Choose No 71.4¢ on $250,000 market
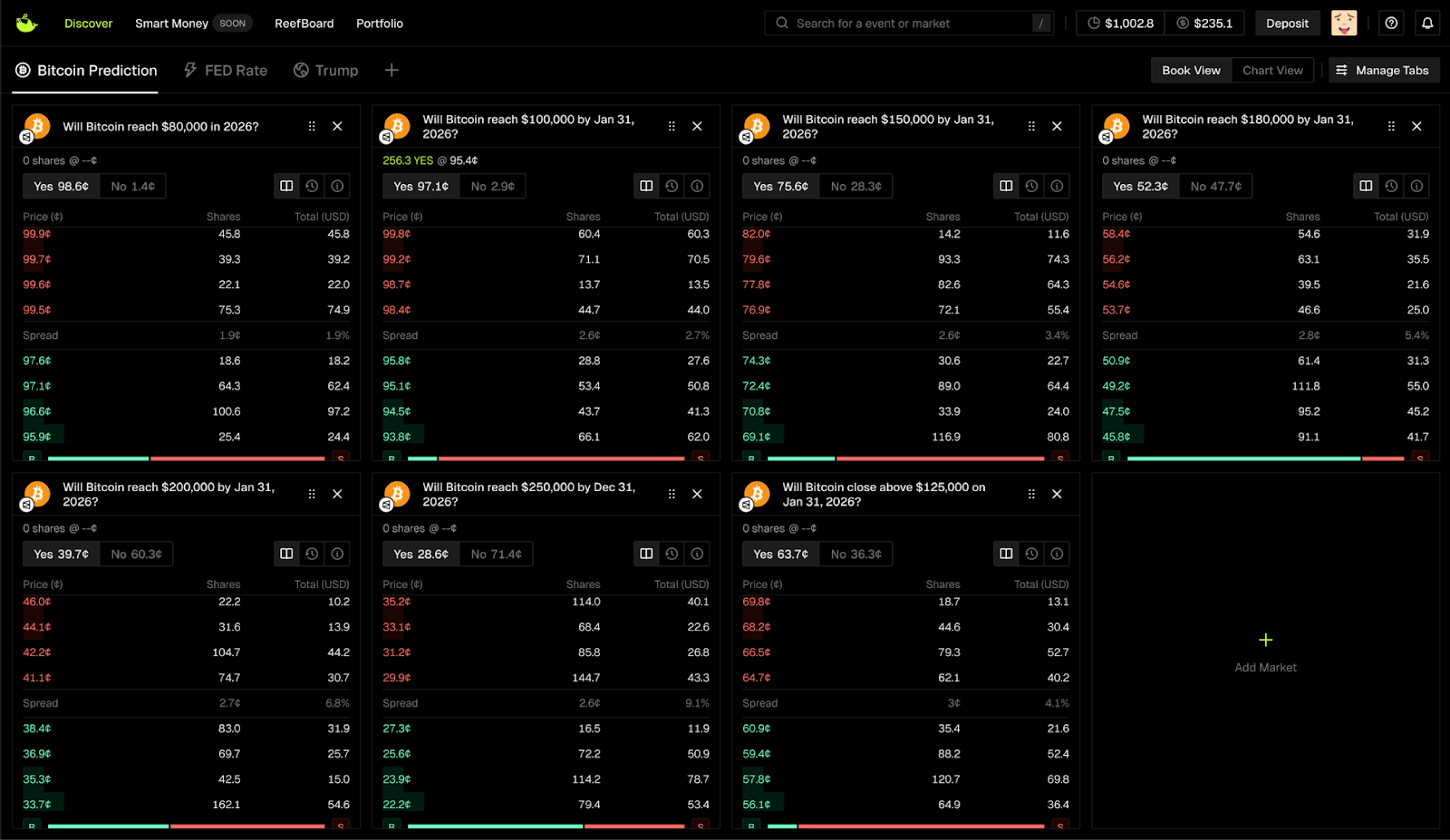Image resolution: width=1450 pixels, height=840 pixels. coord(496,555)
